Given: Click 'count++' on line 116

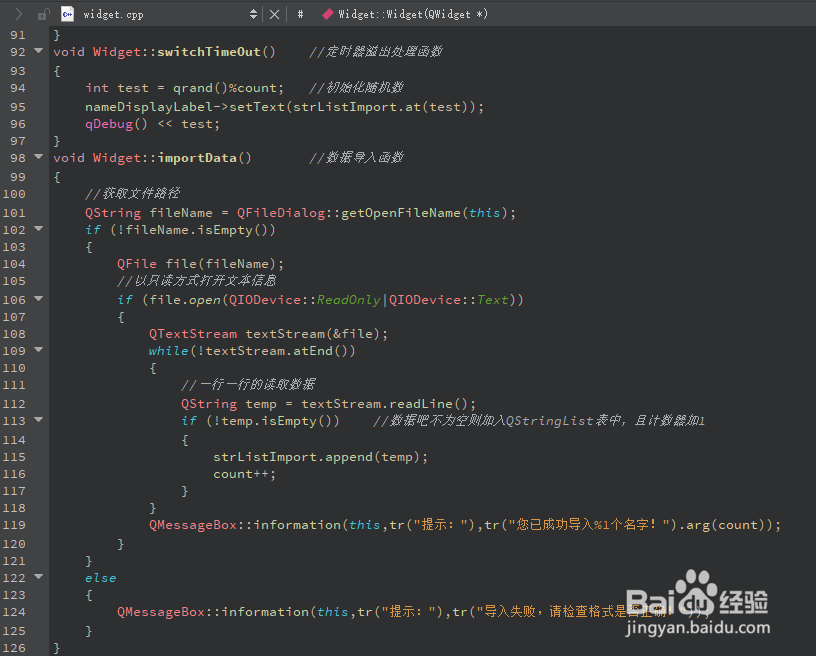Looking at the screenshot, I should point(240,474).
